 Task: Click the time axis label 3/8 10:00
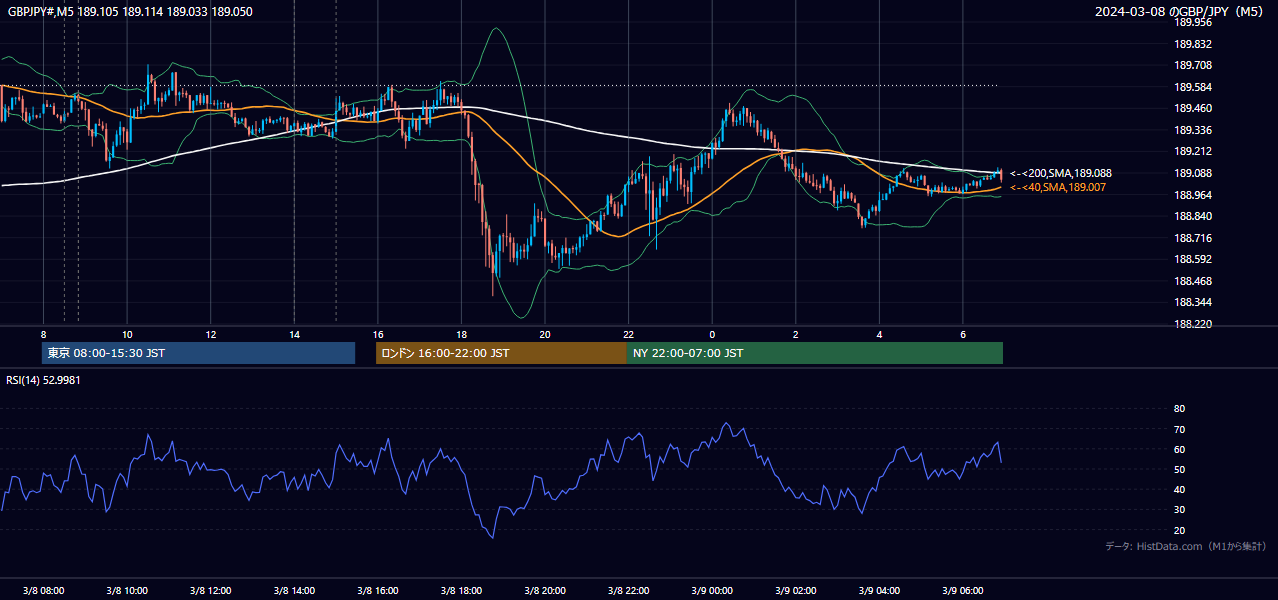[x=127, y=590]
